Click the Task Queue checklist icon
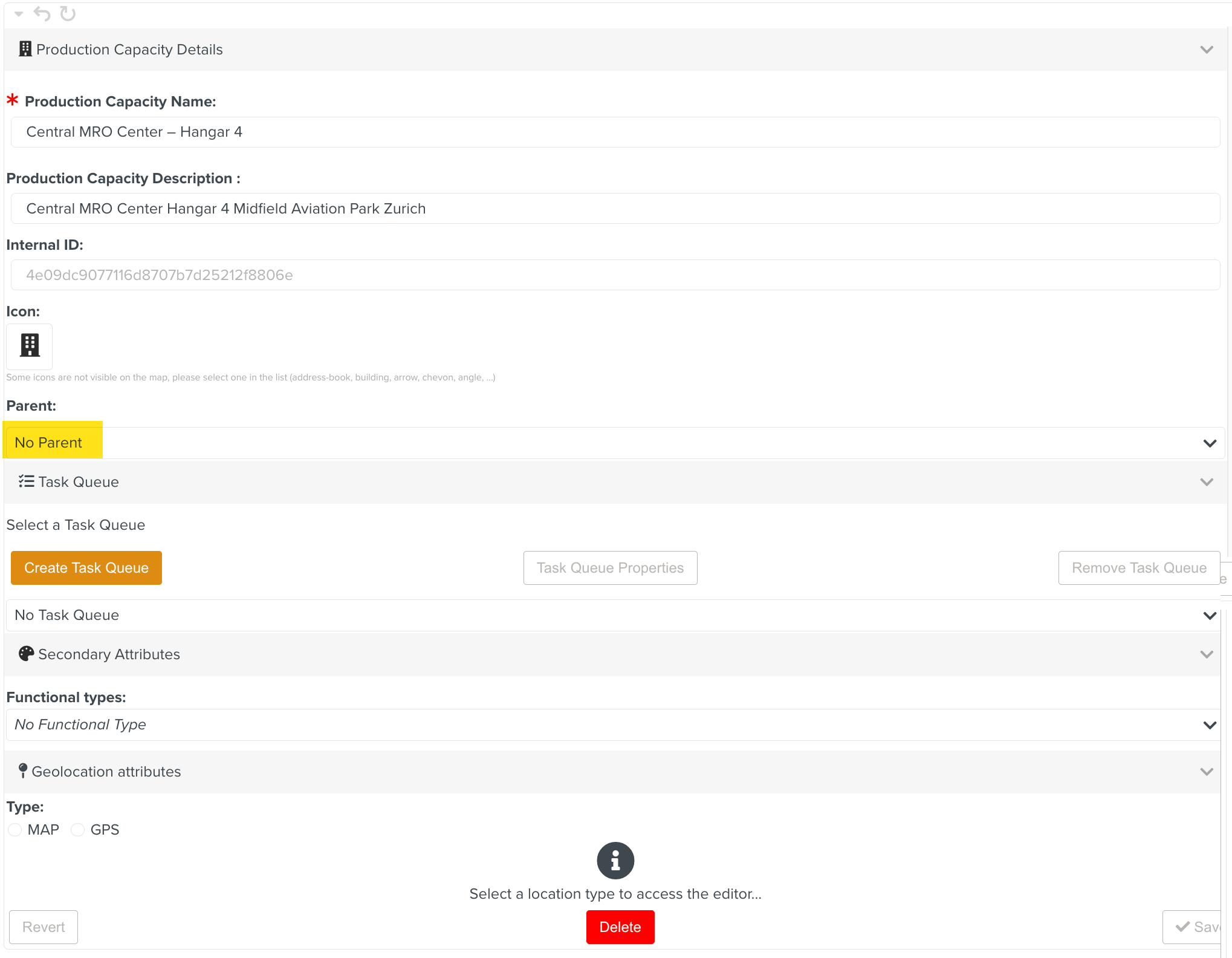 point(26,481)
